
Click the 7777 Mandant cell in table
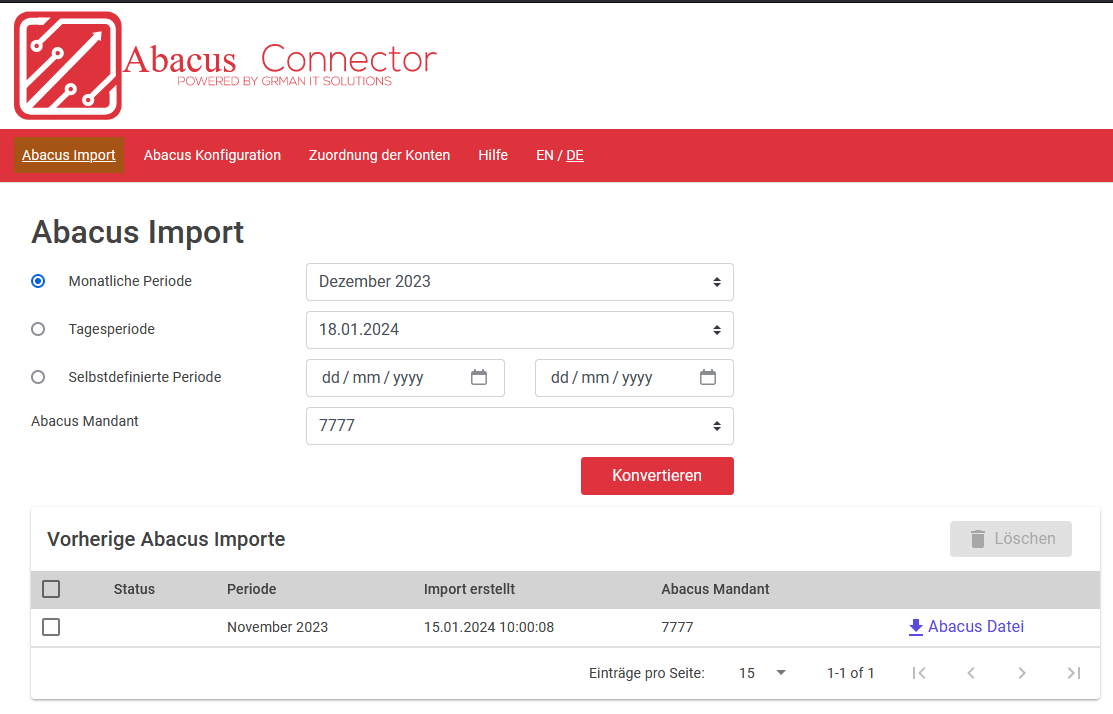click(677, 627)
